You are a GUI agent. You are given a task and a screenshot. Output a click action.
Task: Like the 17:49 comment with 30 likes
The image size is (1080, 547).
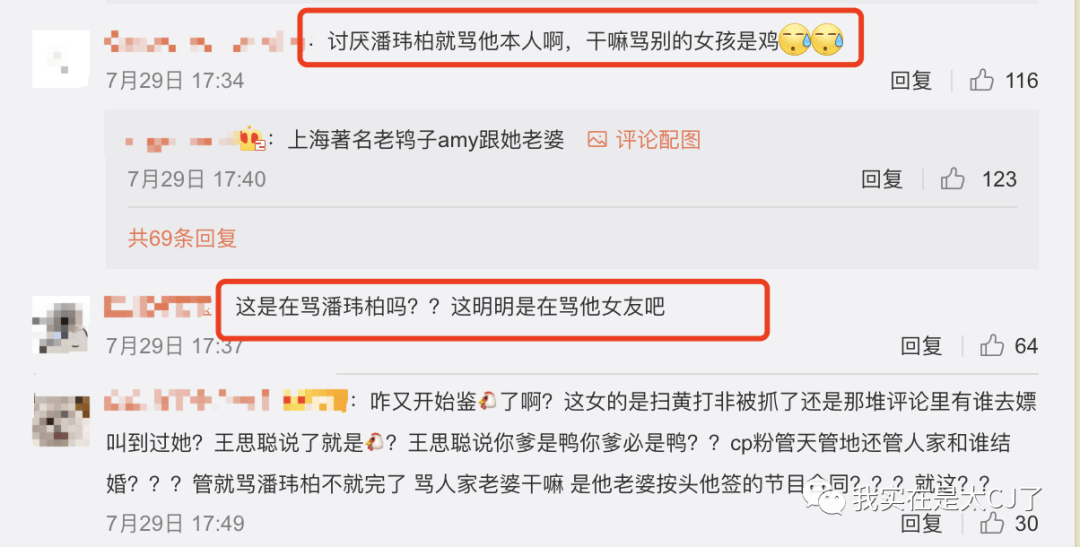point(992,523)
